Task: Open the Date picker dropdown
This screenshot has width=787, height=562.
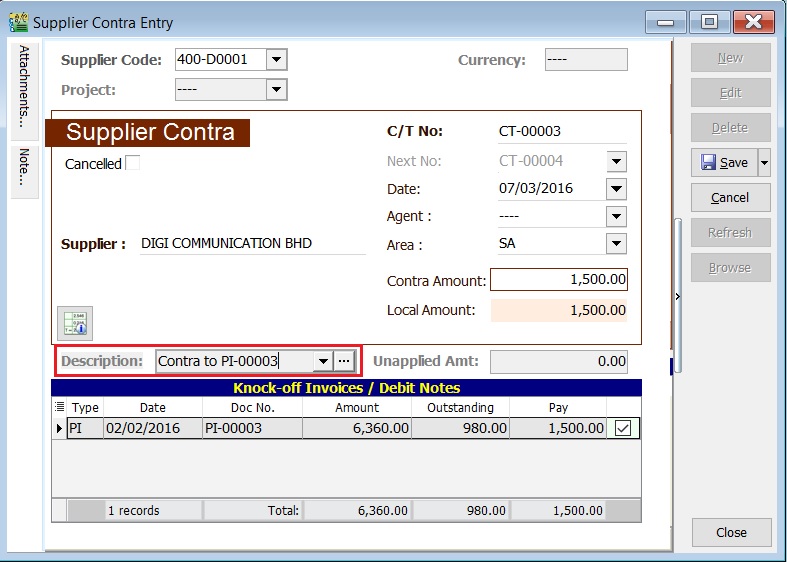Action: (616, 188)
